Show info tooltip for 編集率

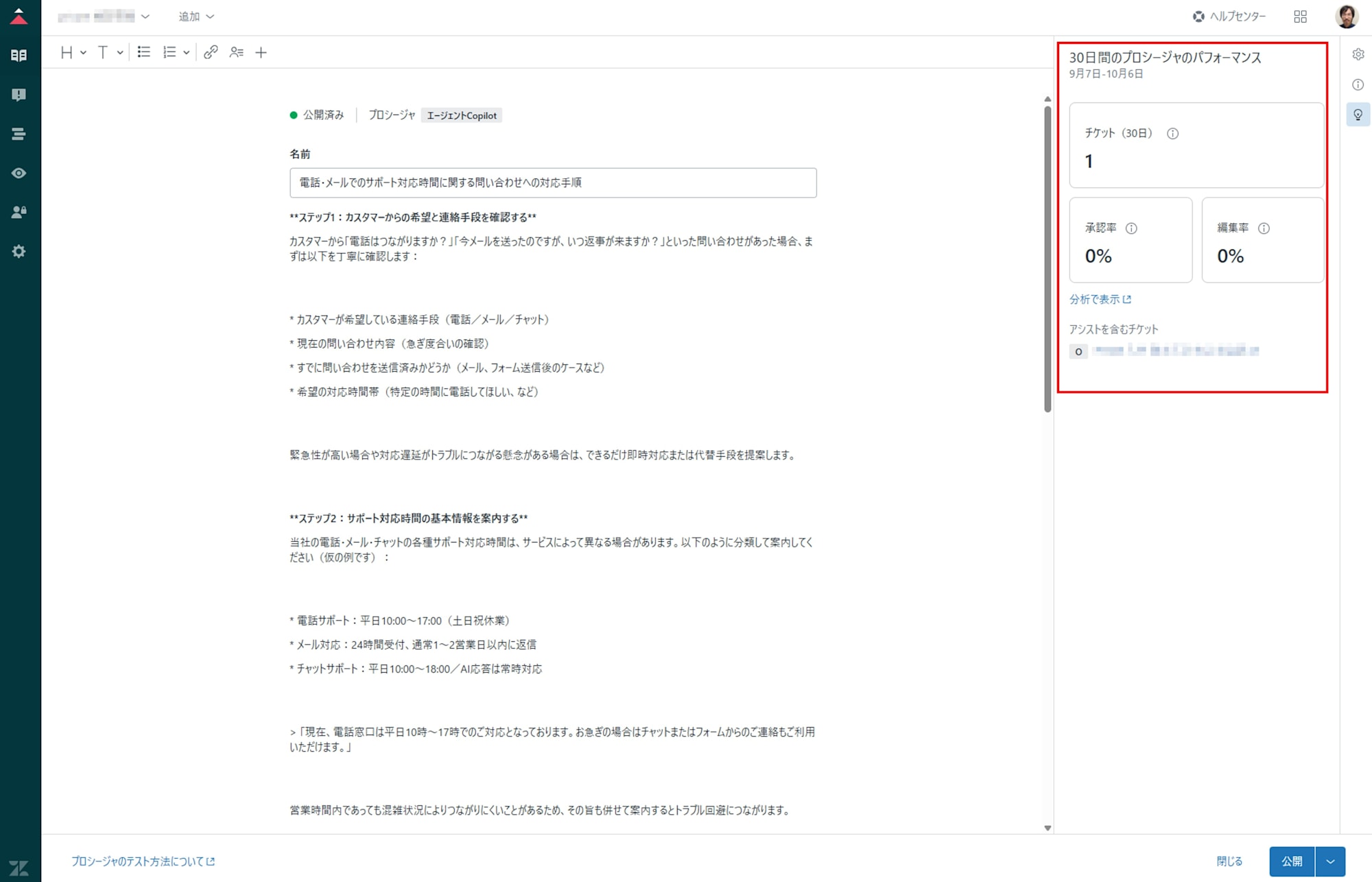coord(1264,228)
